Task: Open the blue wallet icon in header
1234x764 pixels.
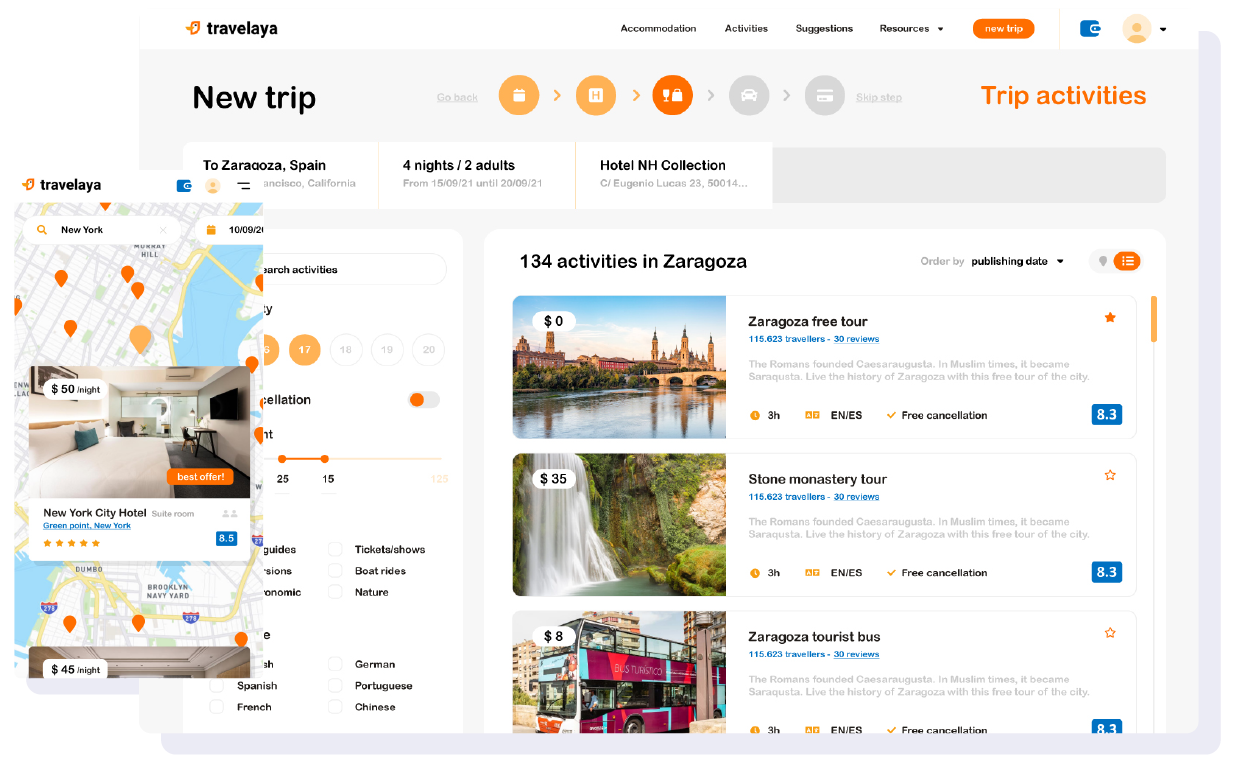Action: pyautogui.click(x=1091, y=29)
